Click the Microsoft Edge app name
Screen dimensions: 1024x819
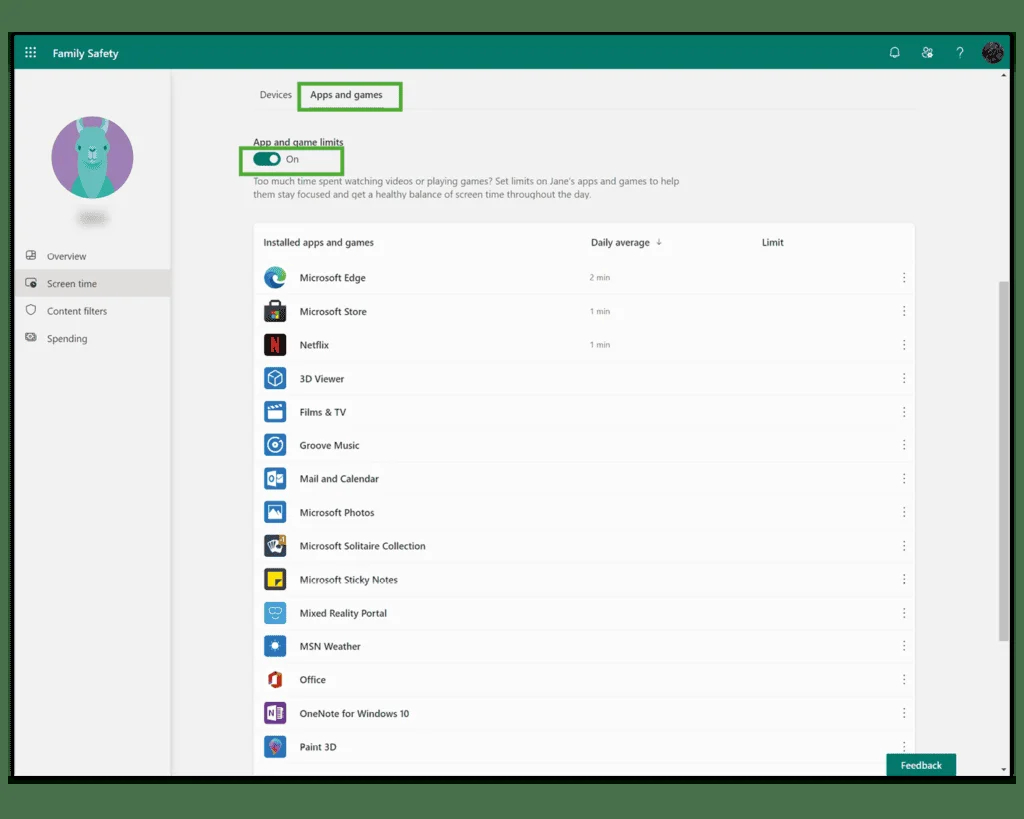(332, 278)
